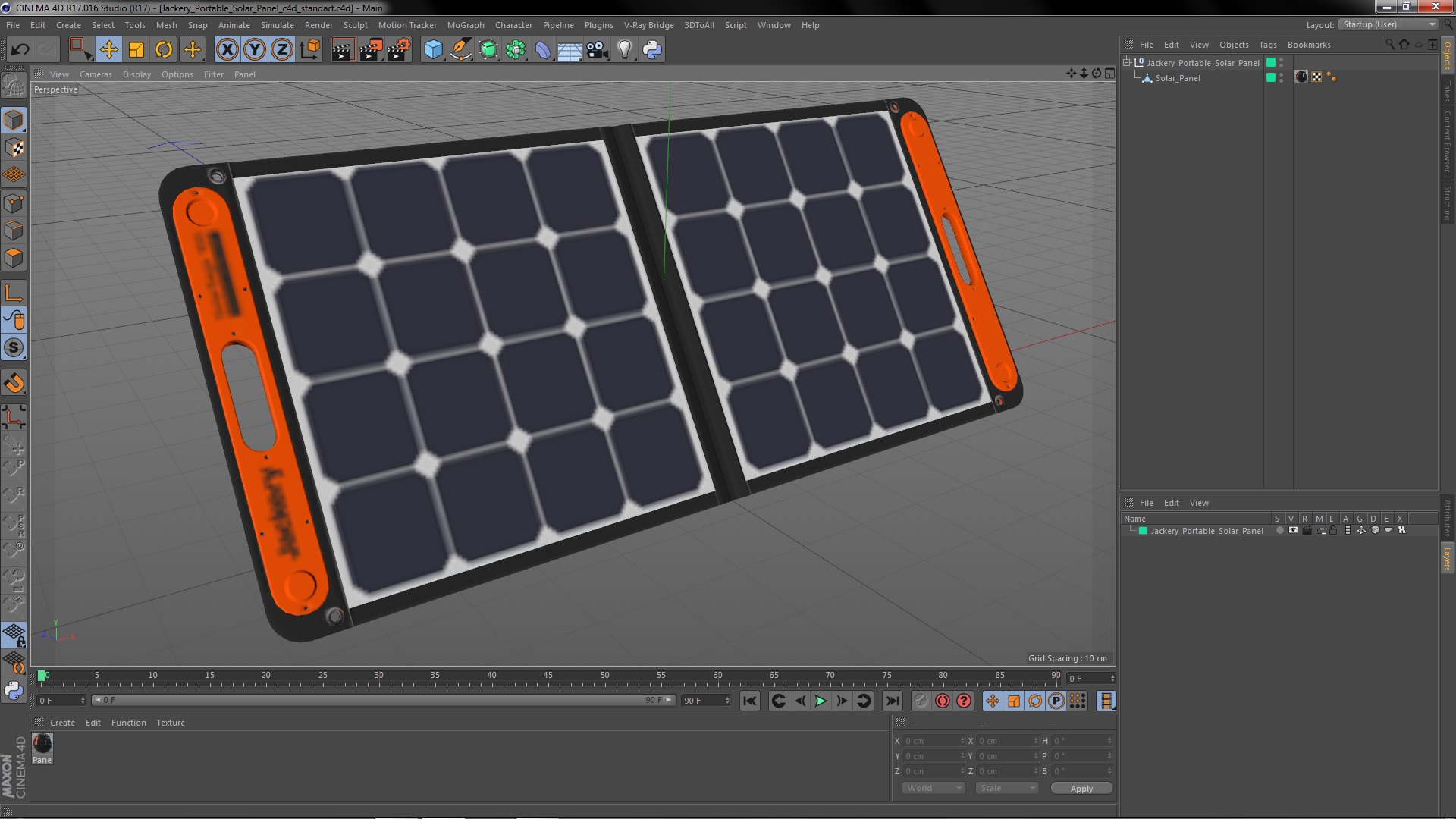This screenshot has height=819, width=1456.
Task: Click the Apply button in coordinates panel
Action: pyautogui.click(x=1082, y=788)
